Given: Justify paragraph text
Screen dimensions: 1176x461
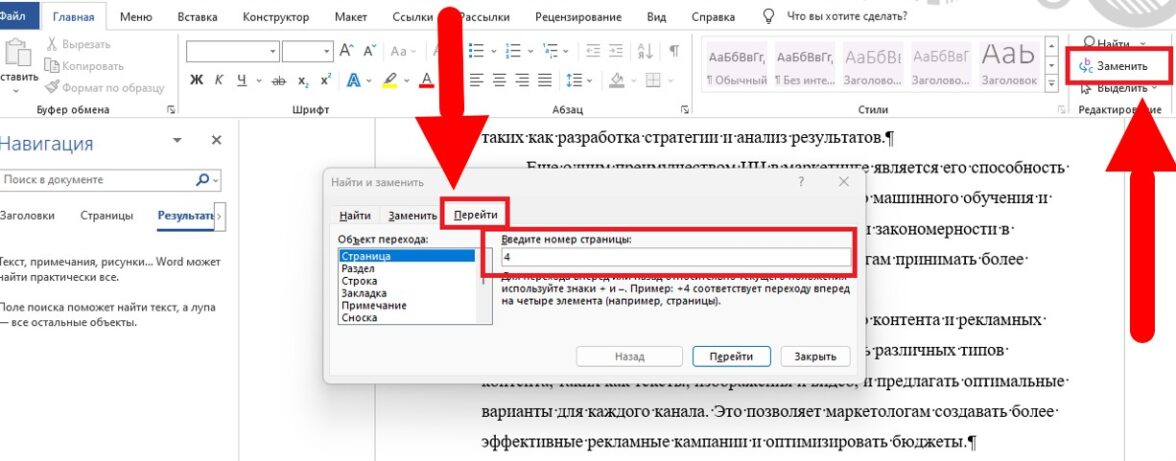Looking at the screenshot, I should [545, 79].
